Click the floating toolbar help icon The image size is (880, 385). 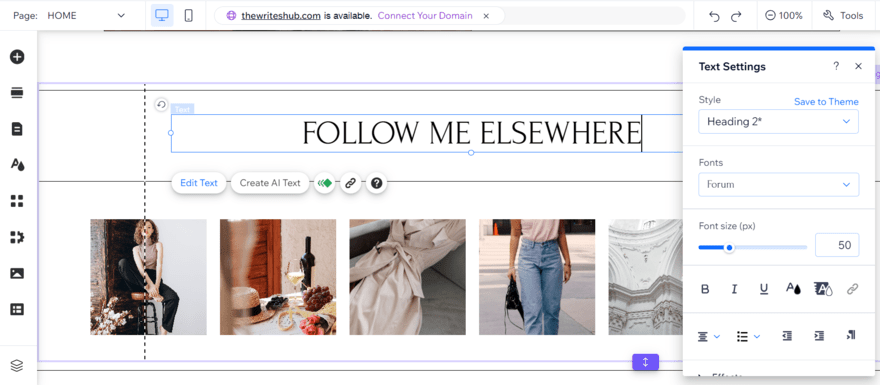(377, 183)
